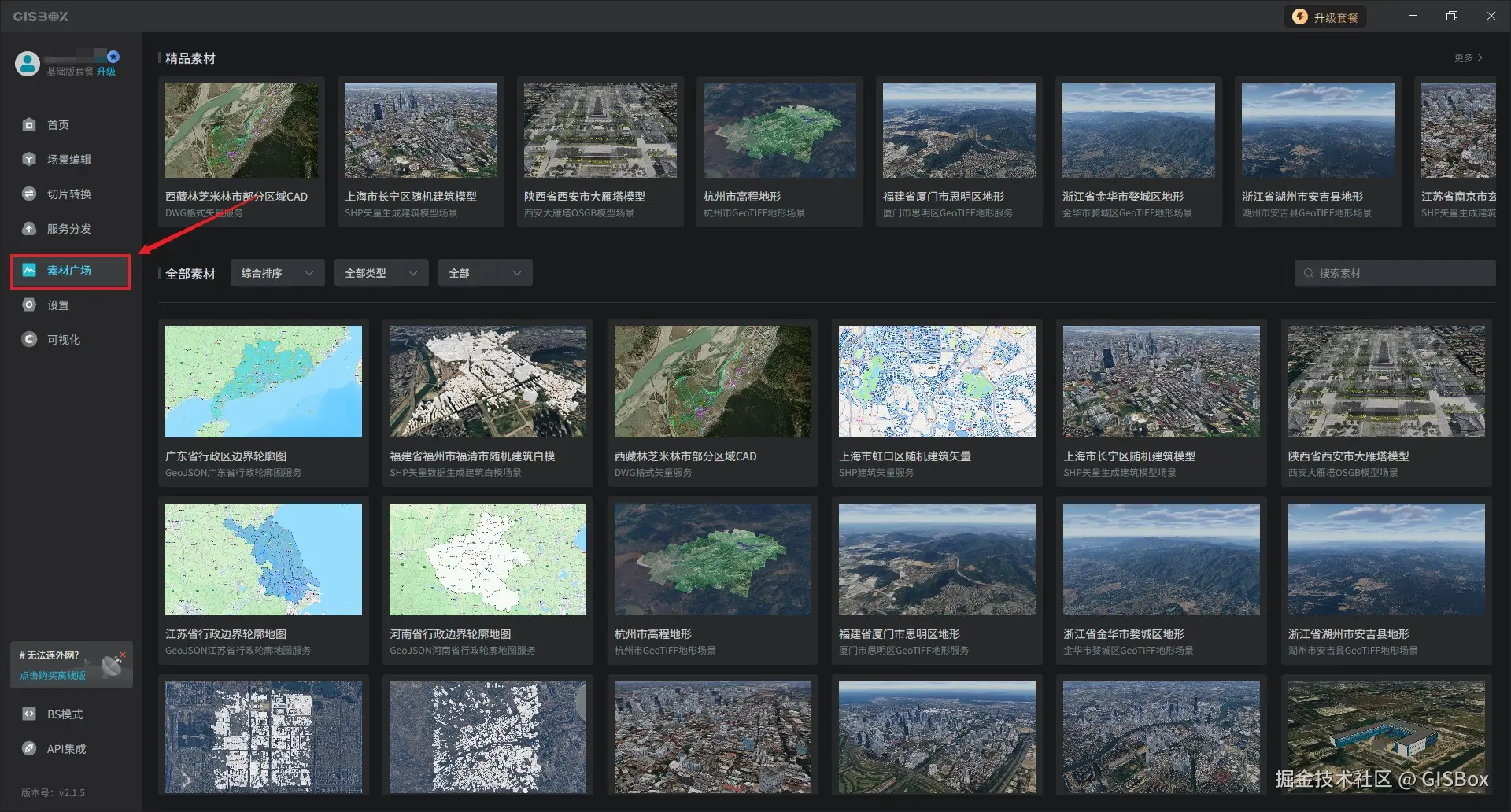1511x812 pixels.
Task: Click grid title 西藏林芝米林市部分区域CAD
Action: 685,456
